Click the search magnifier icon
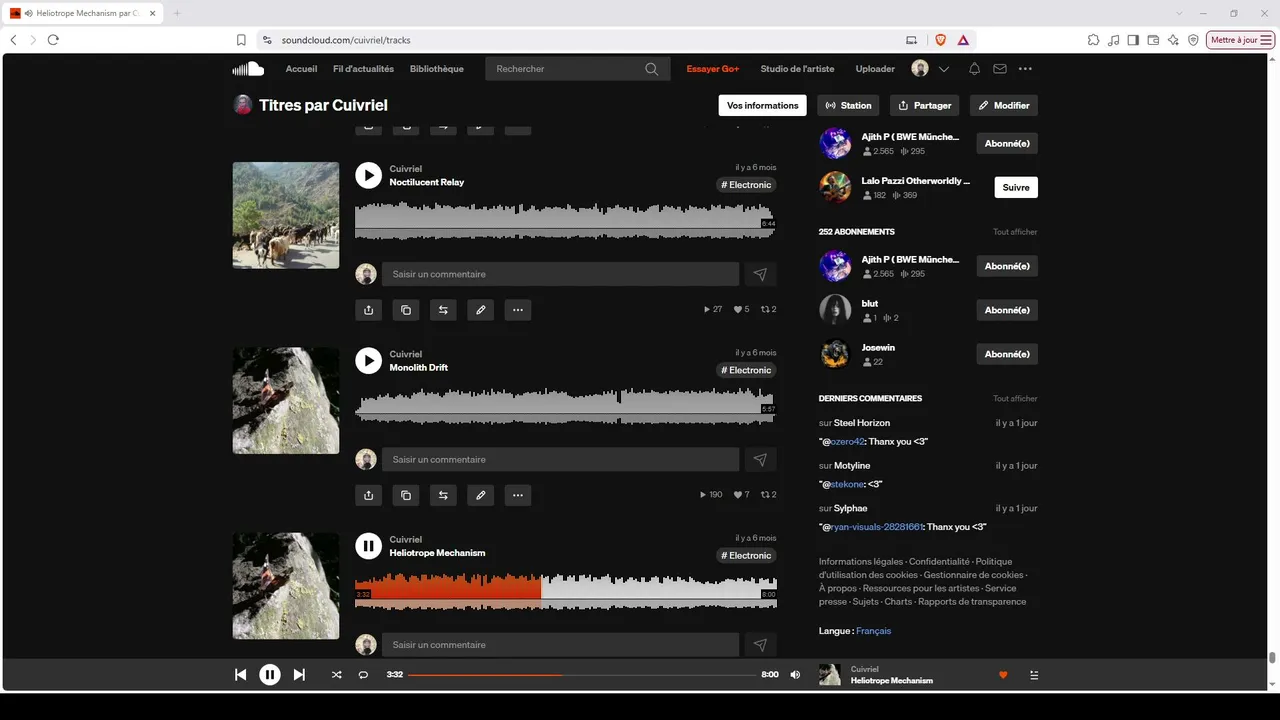Screen dimensions: 1280x720 [652, 69]
